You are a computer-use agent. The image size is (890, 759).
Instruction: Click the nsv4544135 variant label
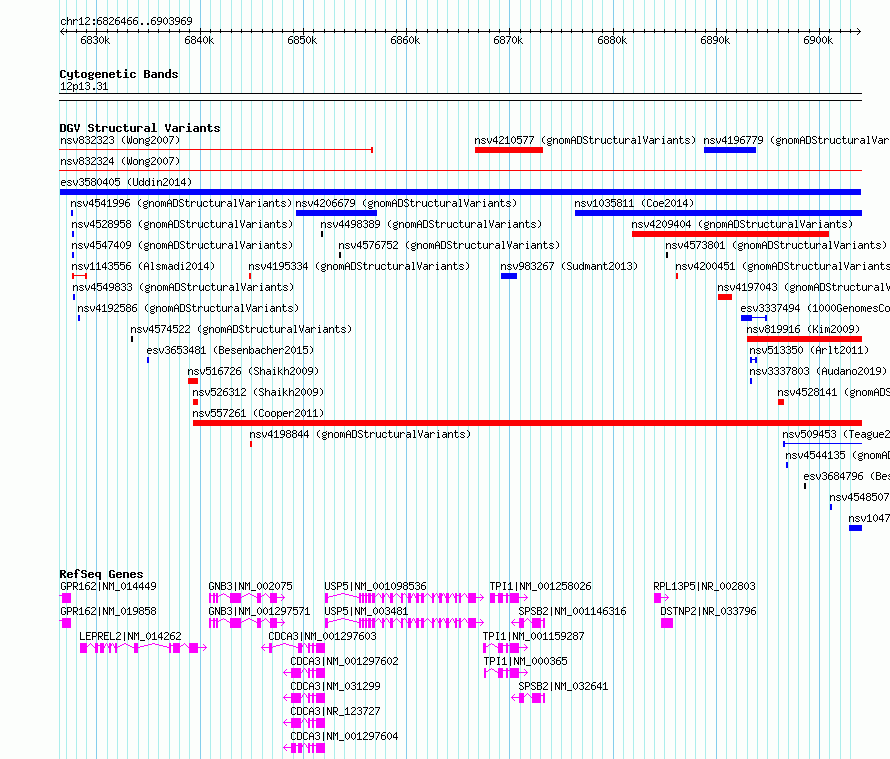coord(837,455)
